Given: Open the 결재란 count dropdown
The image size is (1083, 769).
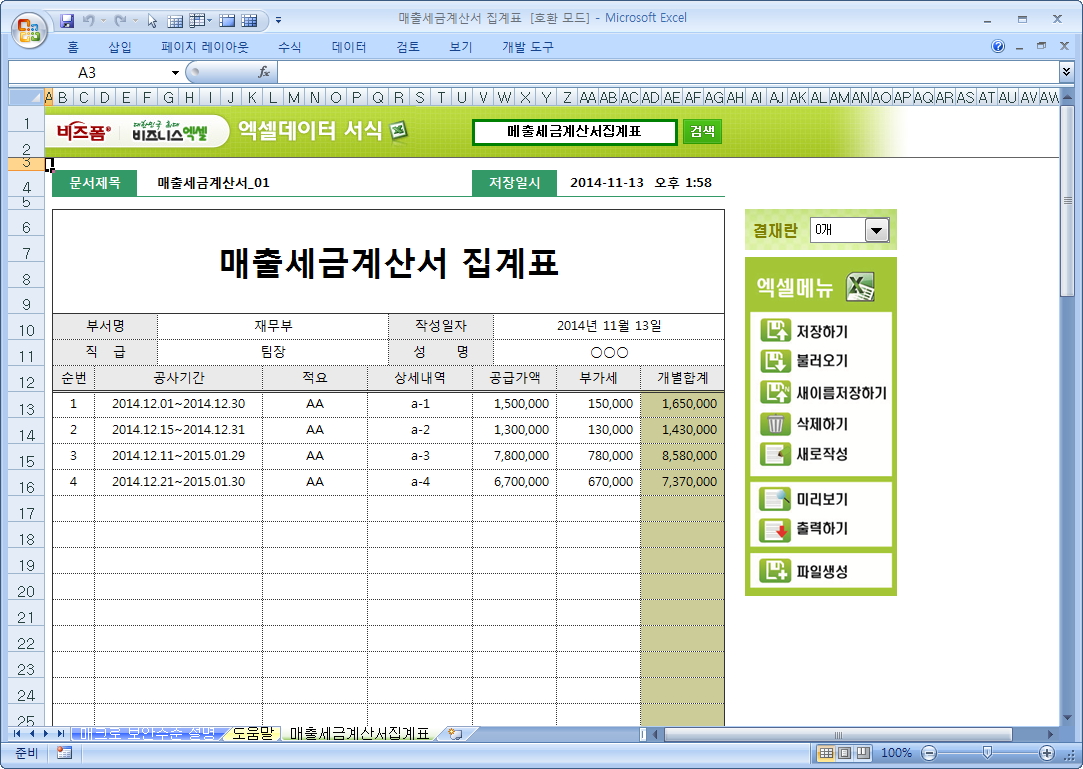Looking at the screenshot, I should point(876,231).
